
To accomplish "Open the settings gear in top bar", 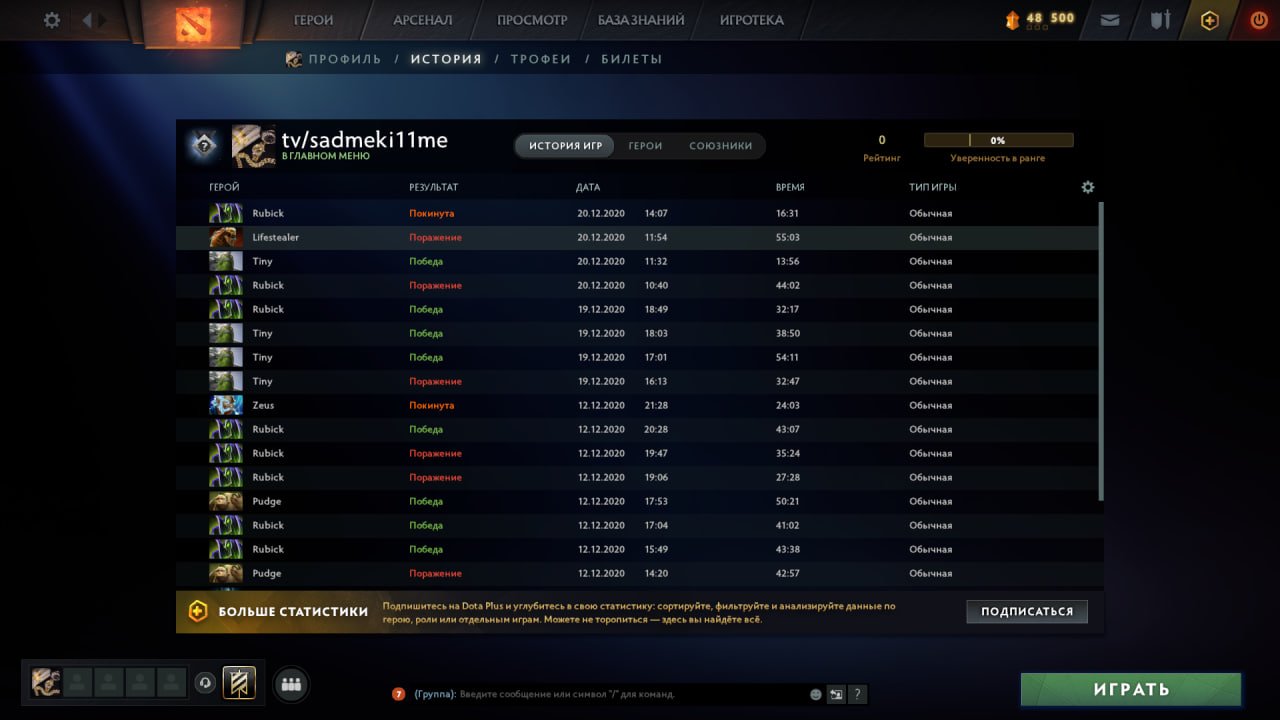I will coord(52,20).
